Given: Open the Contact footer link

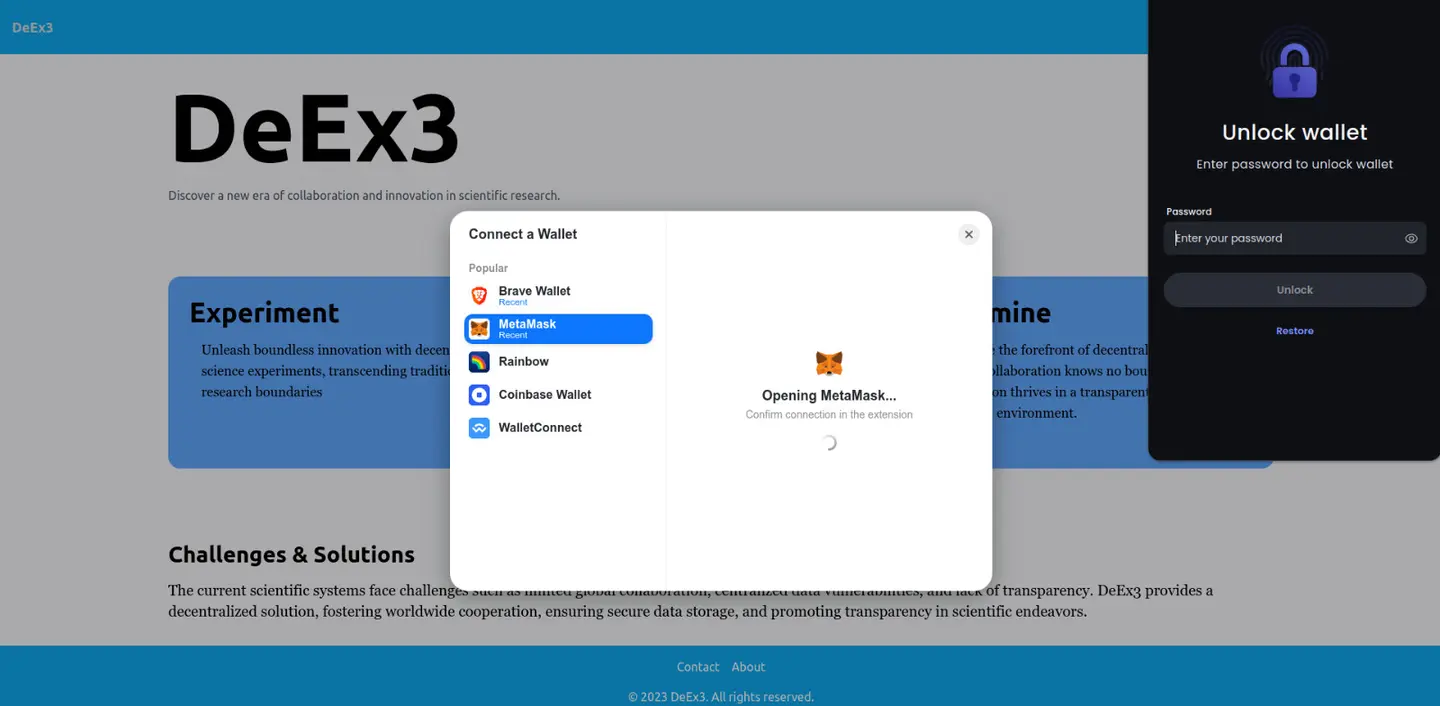Looking at the screenshot, I should [698, 667].
